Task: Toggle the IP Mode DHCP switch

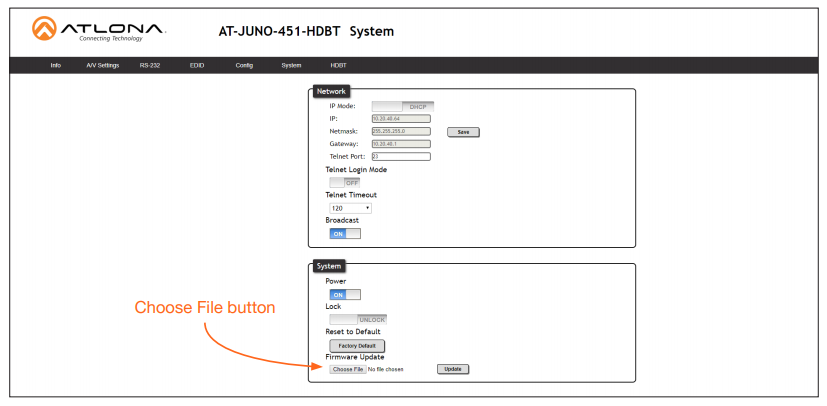Action: pyautogui.click(x=403, y=107)
